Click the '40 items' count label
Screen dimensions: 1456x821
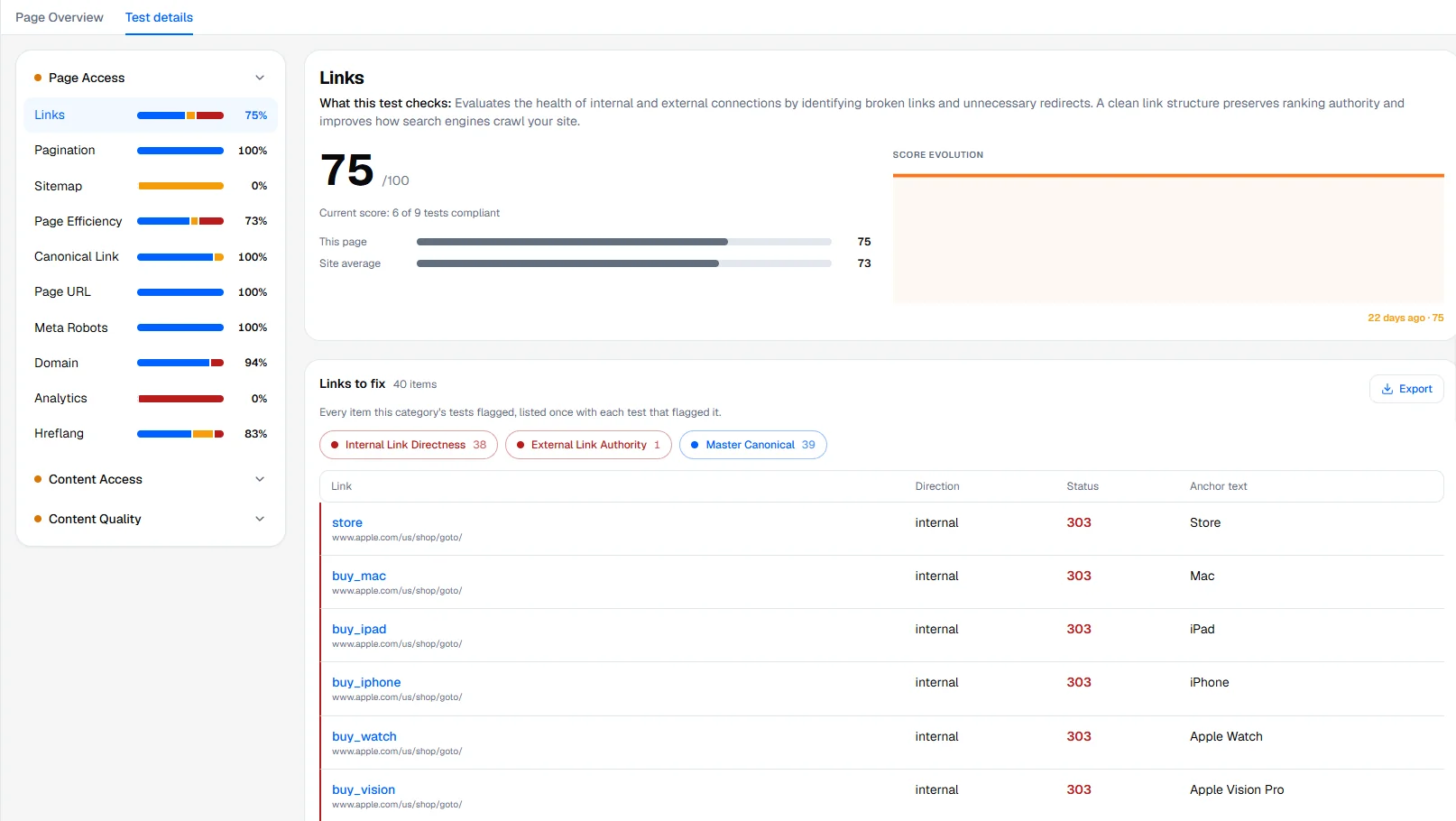(x=415, y=384)
